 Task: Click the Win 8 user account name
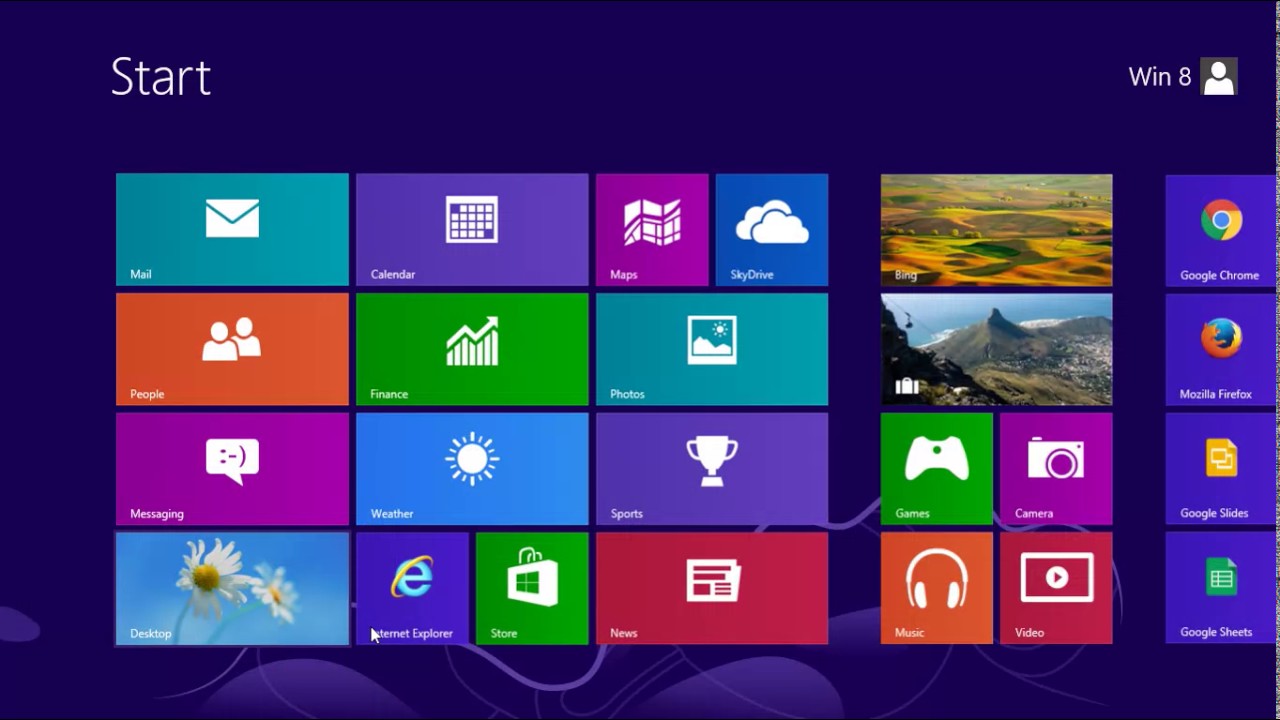click(1160, 77)
